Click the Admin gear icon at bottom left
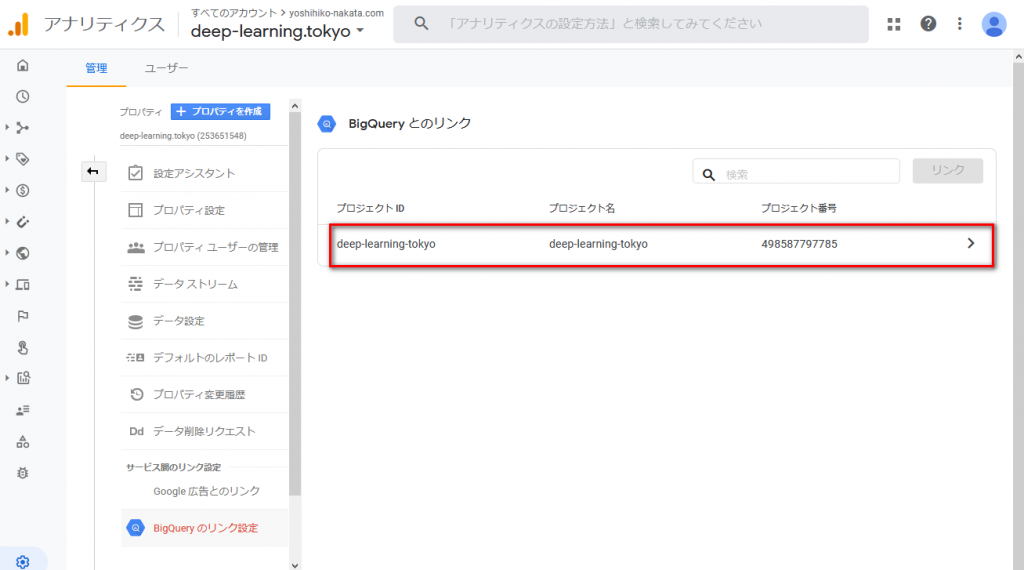The height and width of the screenshot is (570, 1024). point(23,562)
